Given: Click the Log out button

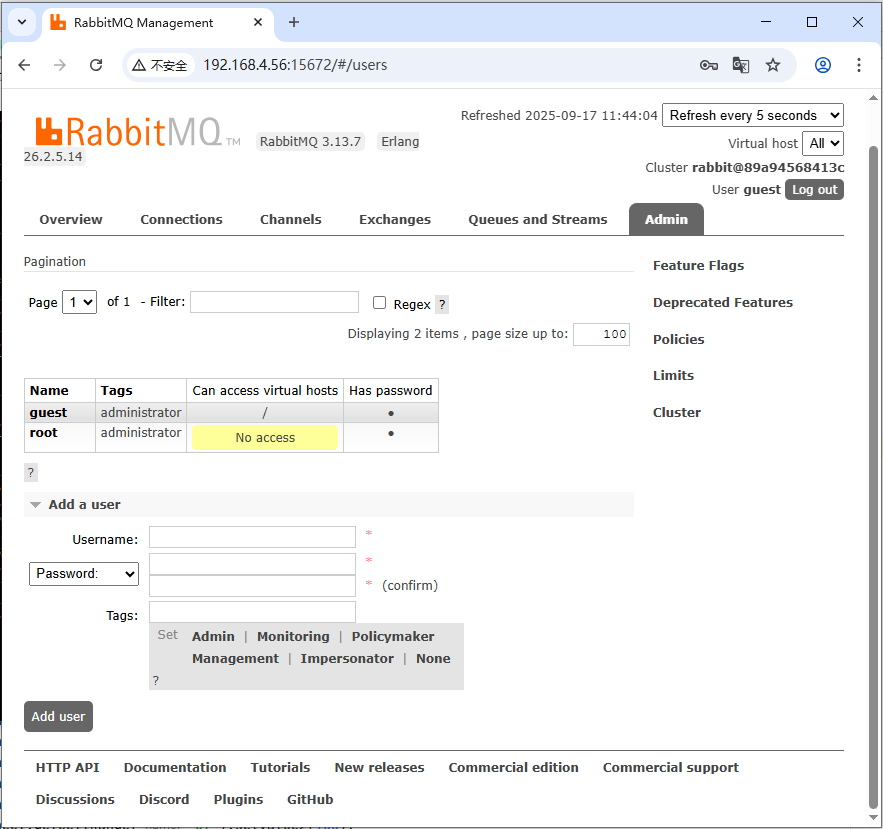Looking at the screenshot, I should (814, 190).
